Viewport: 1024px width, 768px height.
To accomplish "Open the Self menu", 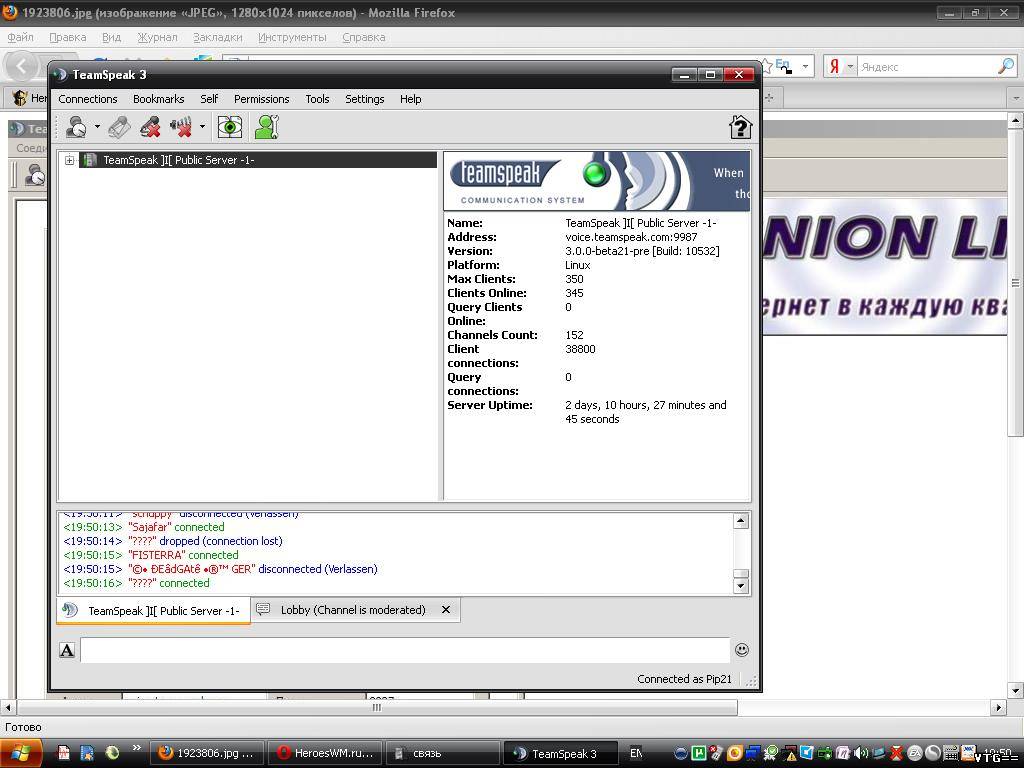I will 209,99.
